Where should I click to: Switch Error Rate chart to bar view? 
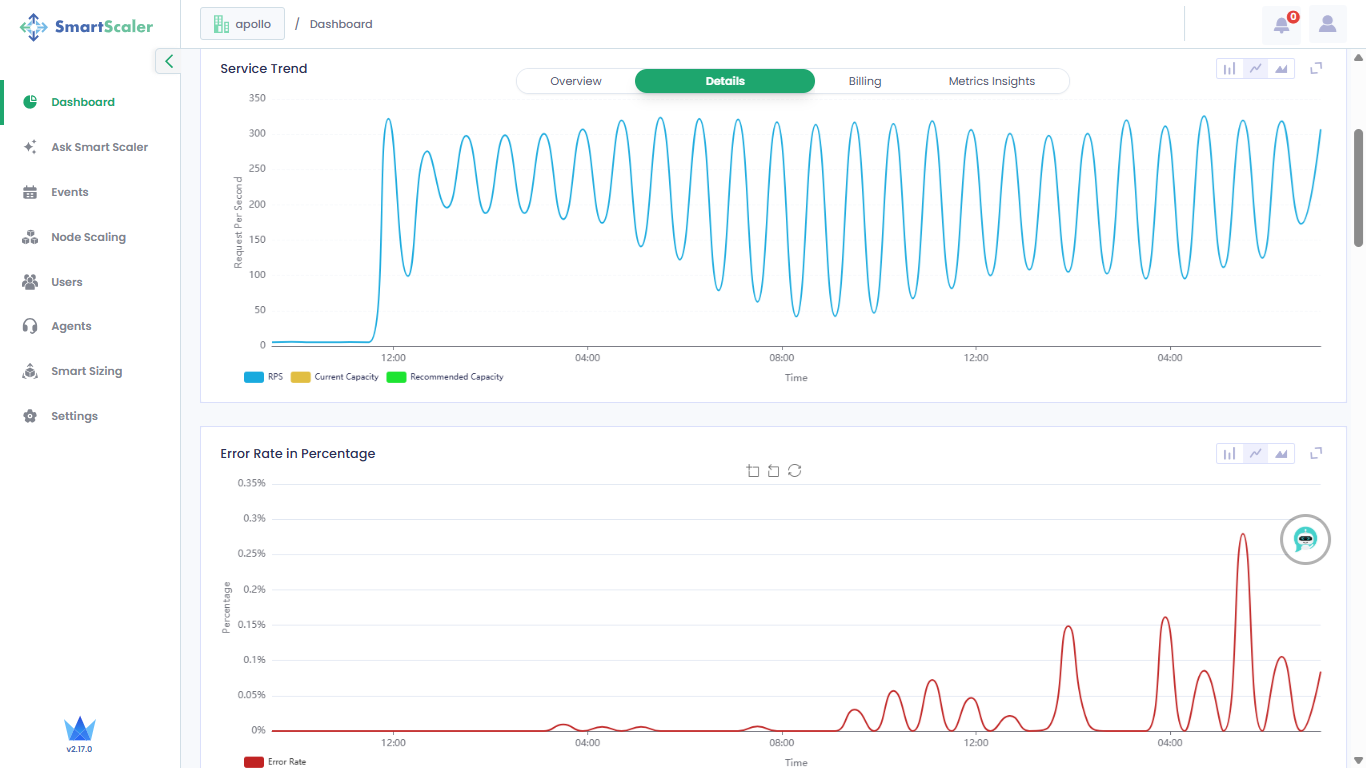1229,454
